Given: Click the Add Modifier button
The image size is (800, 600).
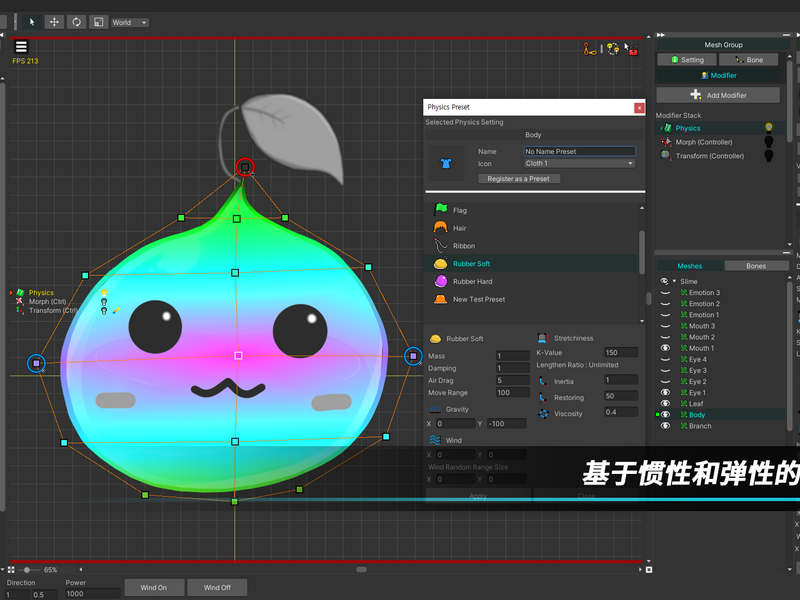Looking at the screenshot, I should 718,95.
